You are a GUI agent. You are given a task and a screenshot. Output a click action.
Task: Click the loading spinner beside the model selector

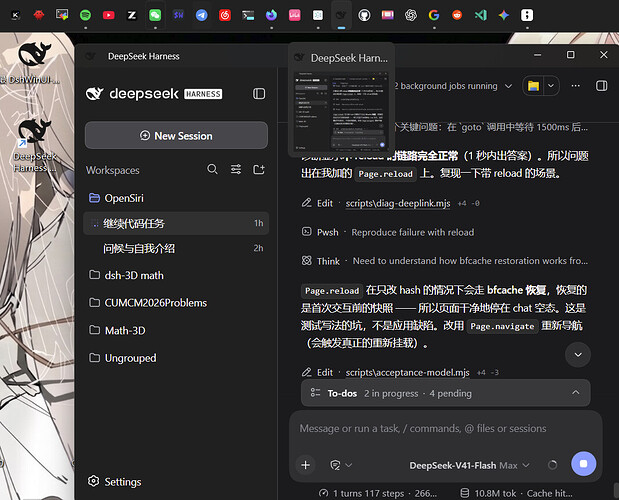(x=553, y=465)
